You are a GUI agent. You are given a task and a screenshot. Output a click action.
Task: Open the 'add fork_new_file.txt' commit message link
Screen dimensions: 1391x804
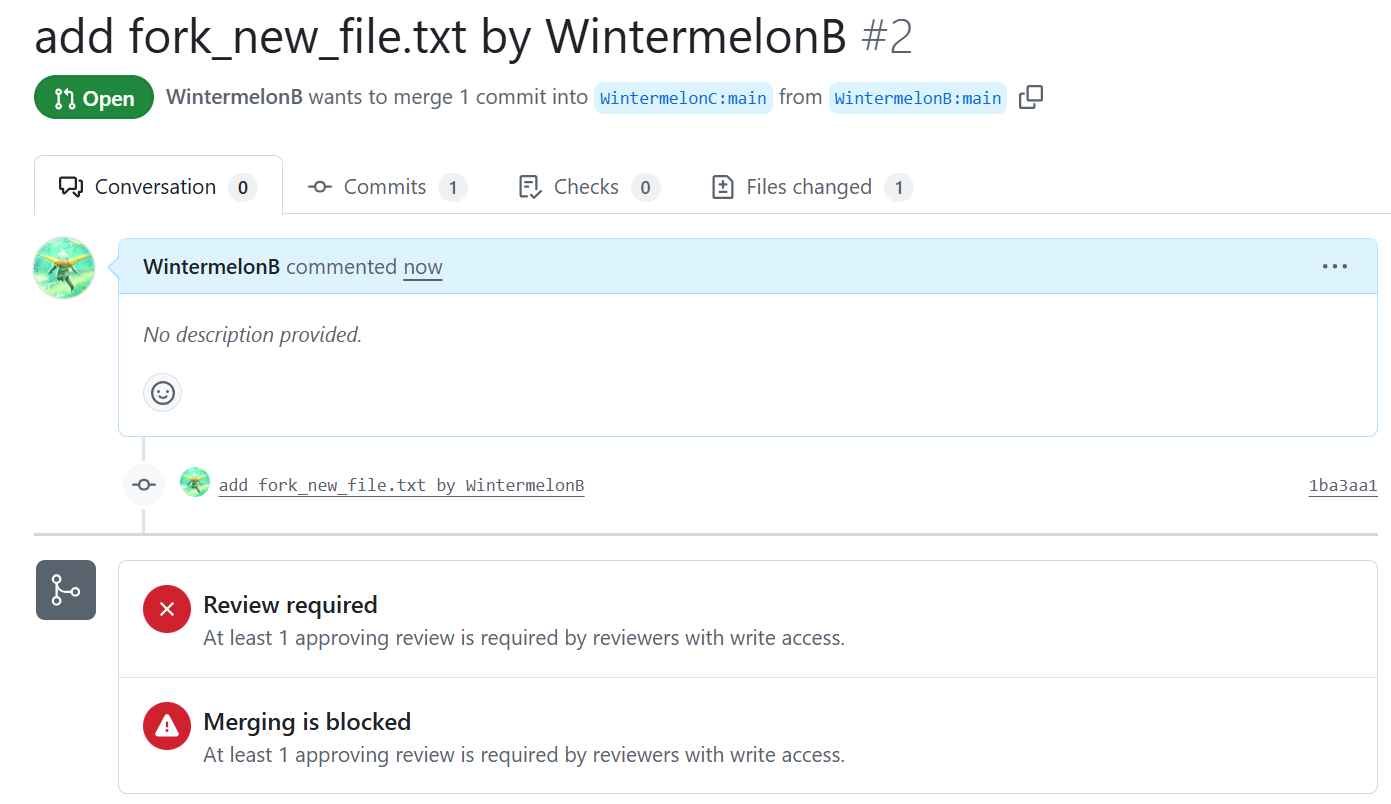(401, 486)
